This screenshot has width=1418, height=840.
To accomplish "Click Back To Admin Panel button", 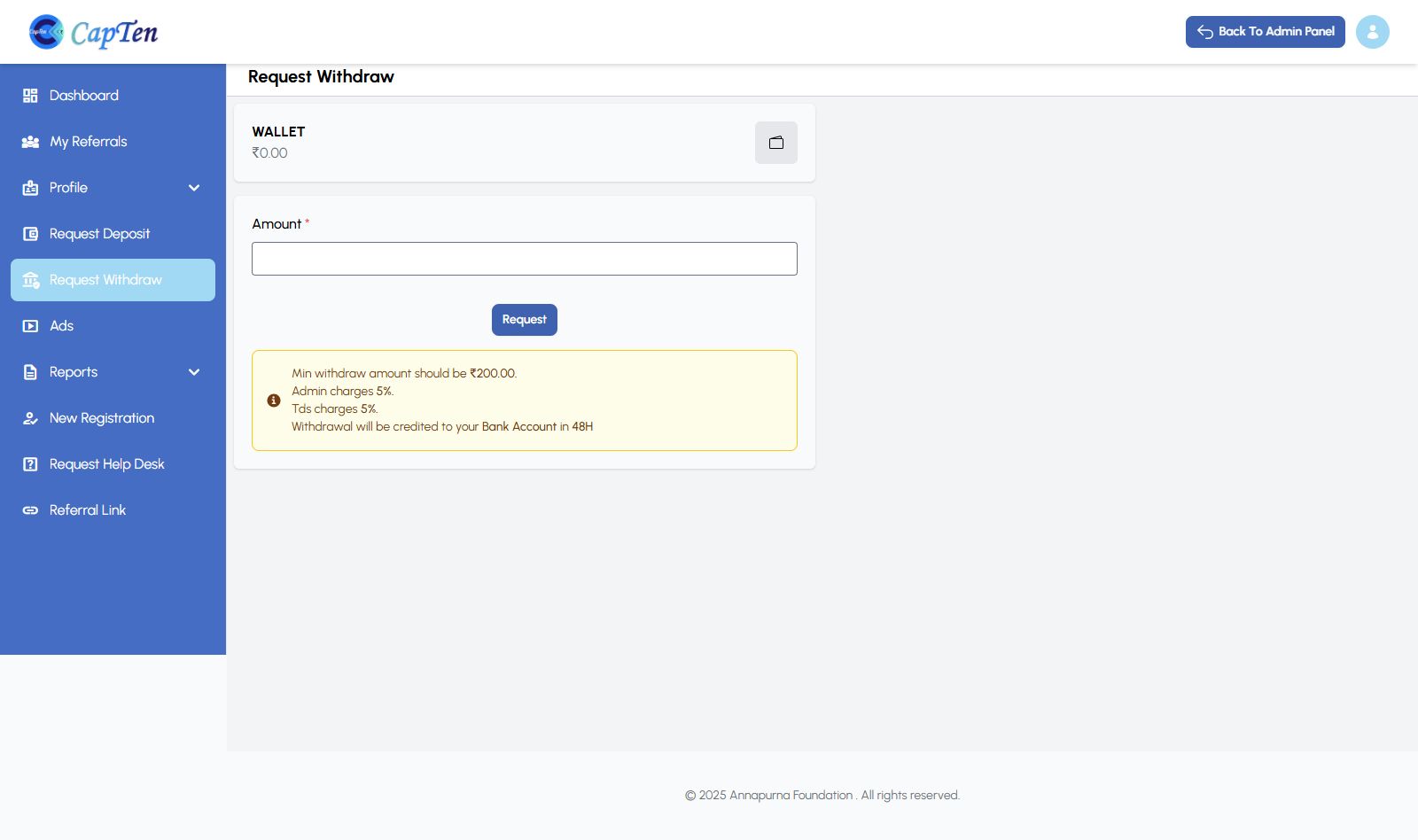I will [1265, 32].
